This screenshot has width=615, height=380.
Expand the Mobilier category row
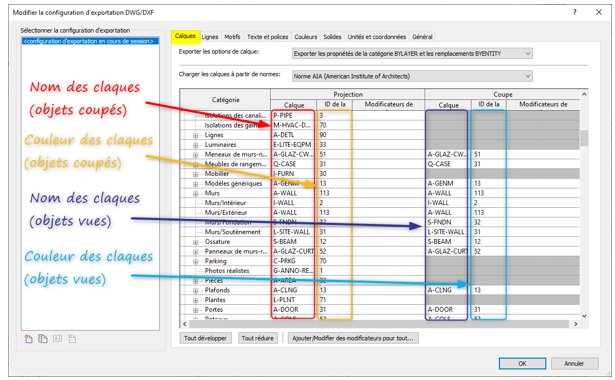[x=195, y=174]
